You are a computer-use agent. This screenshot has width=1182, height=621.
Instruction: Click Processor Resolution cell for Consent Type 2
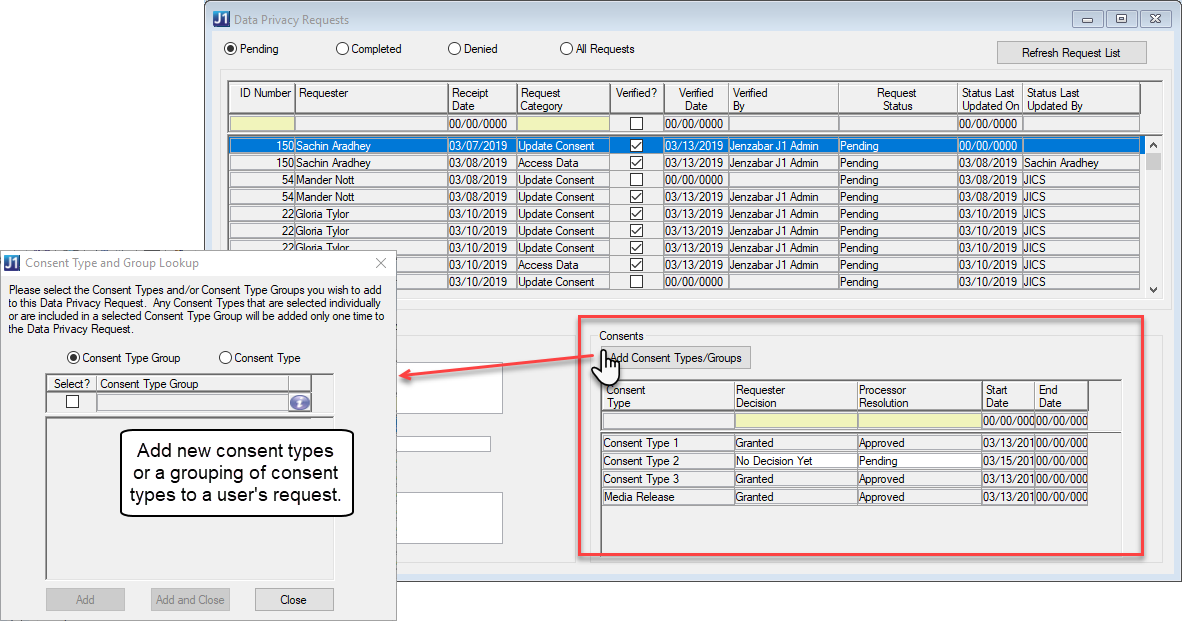[919, 461]
